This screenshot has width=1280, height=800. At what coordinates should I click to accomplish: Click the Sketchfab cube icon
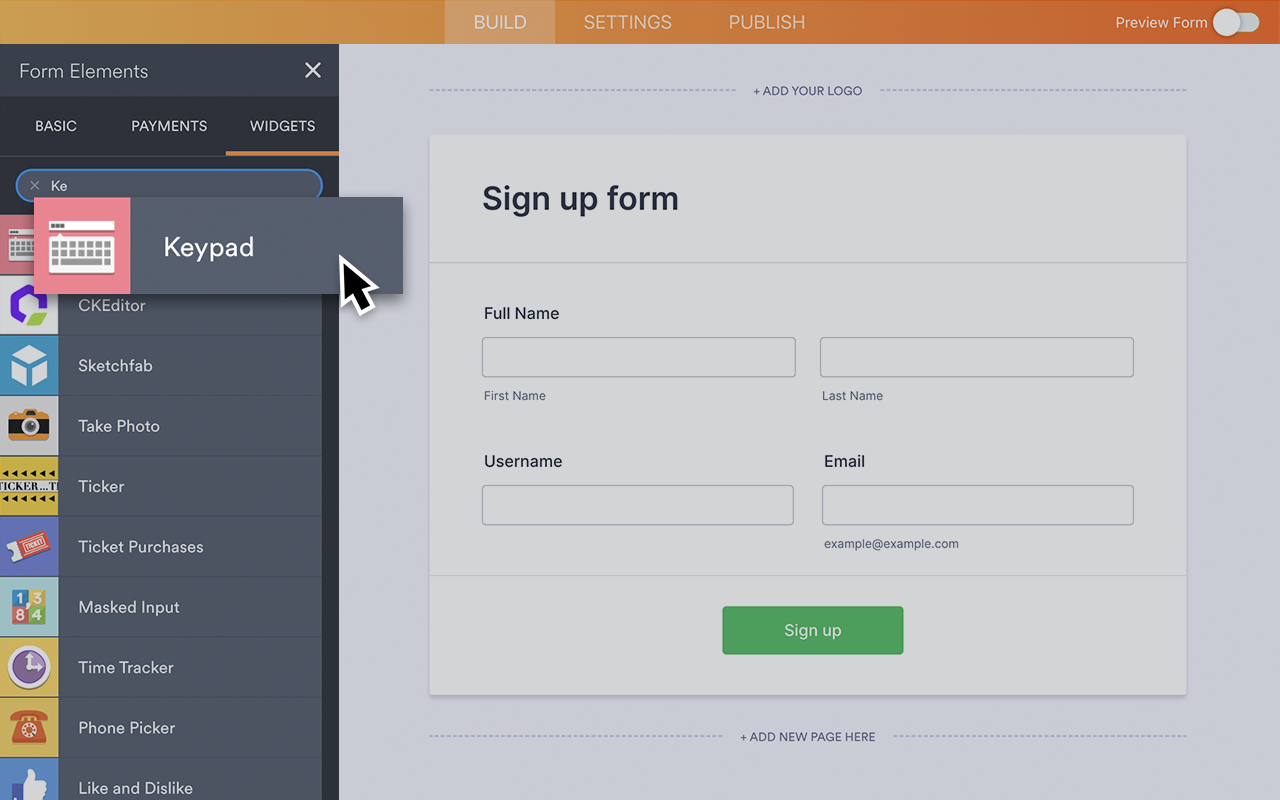point(29,366)
